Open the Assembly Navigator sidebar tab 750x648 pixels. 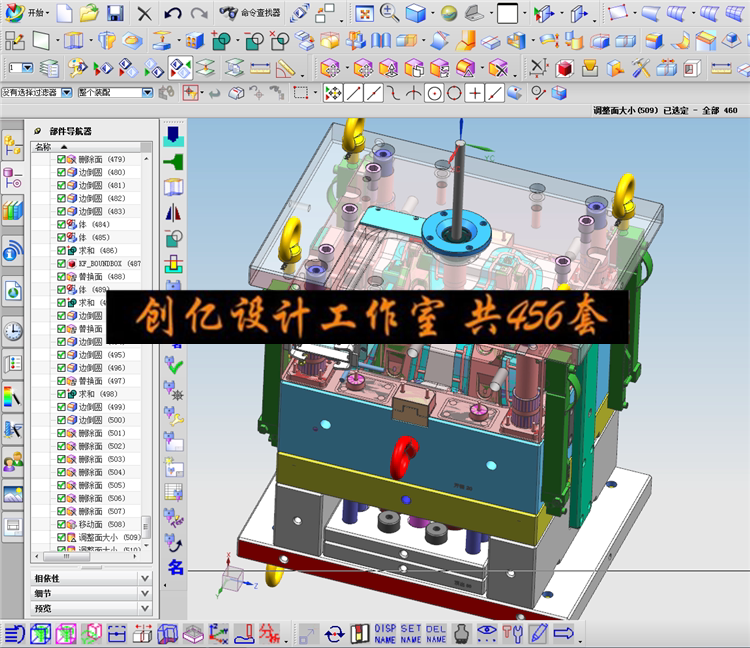[12, 145]
